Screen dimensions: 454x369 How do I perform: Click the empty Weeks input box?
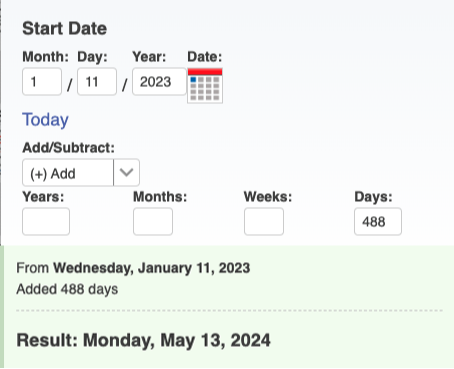[x=264, y=221]
